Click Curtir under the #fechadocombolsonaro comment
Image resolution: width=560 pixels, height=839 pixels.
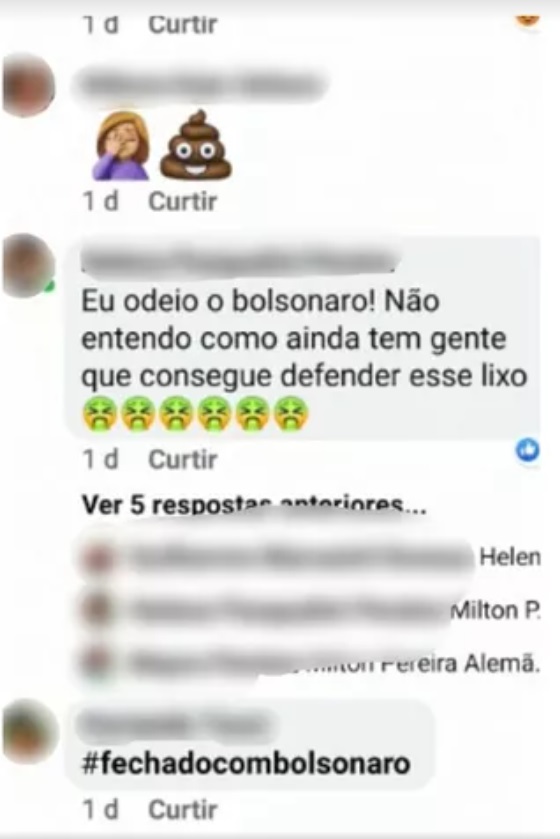point(182,810)
